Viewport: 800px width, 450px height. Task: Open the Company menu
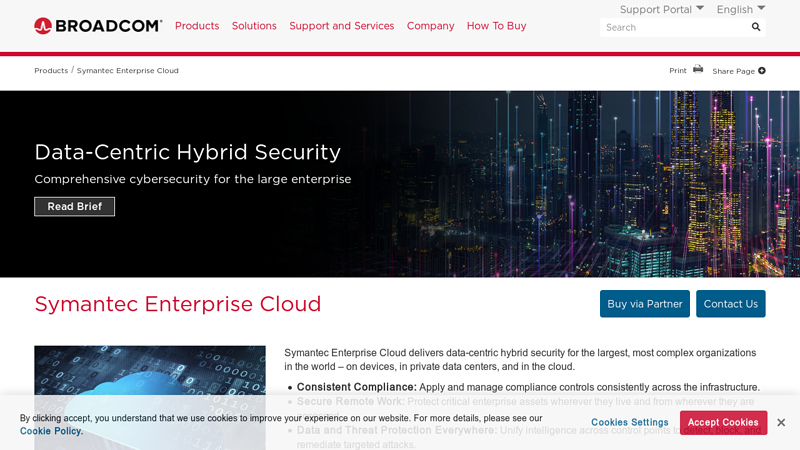[x=430, y=26]
